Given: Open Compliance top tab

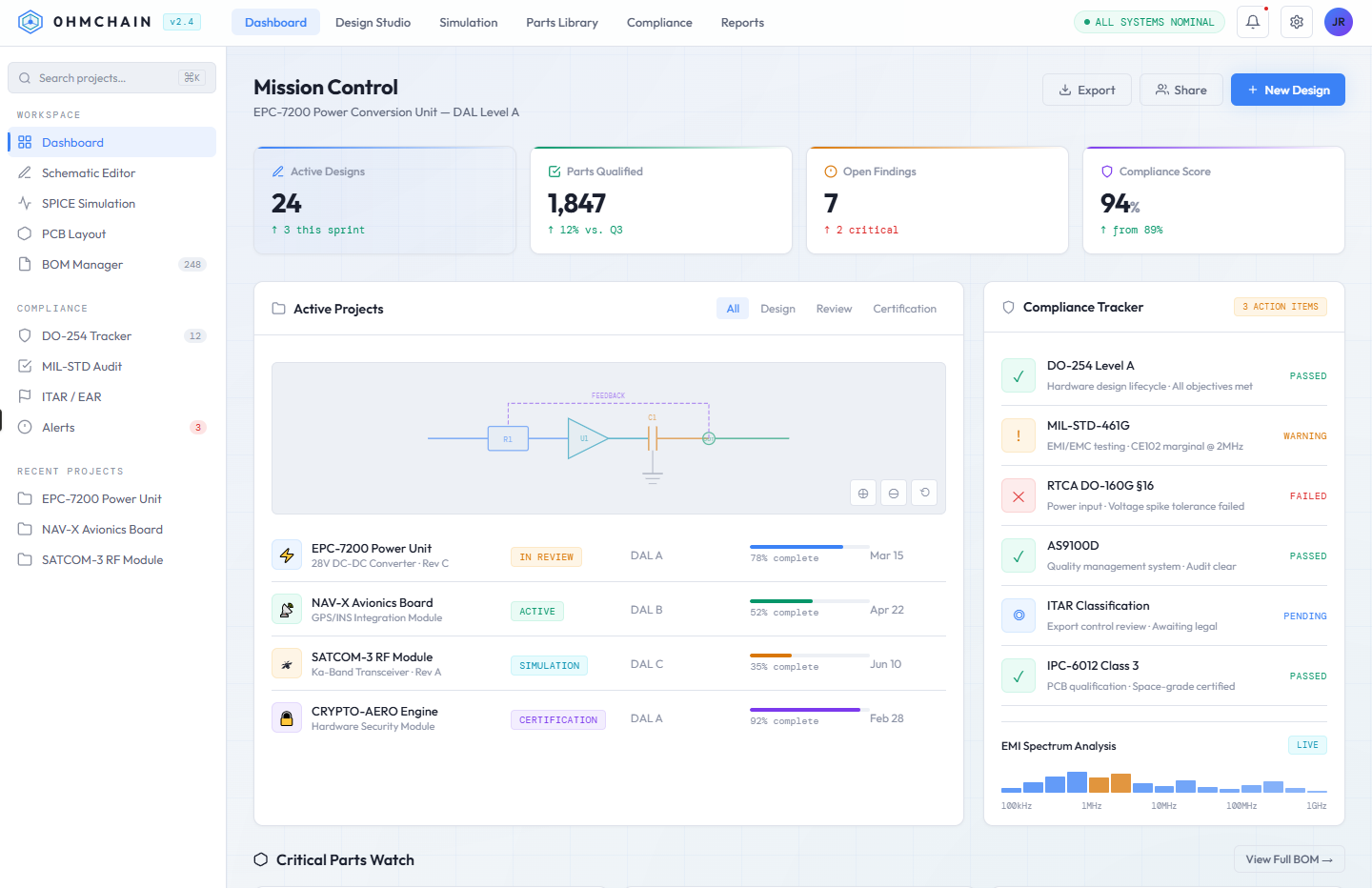Looking at the screenshot, I should point(659,22).
